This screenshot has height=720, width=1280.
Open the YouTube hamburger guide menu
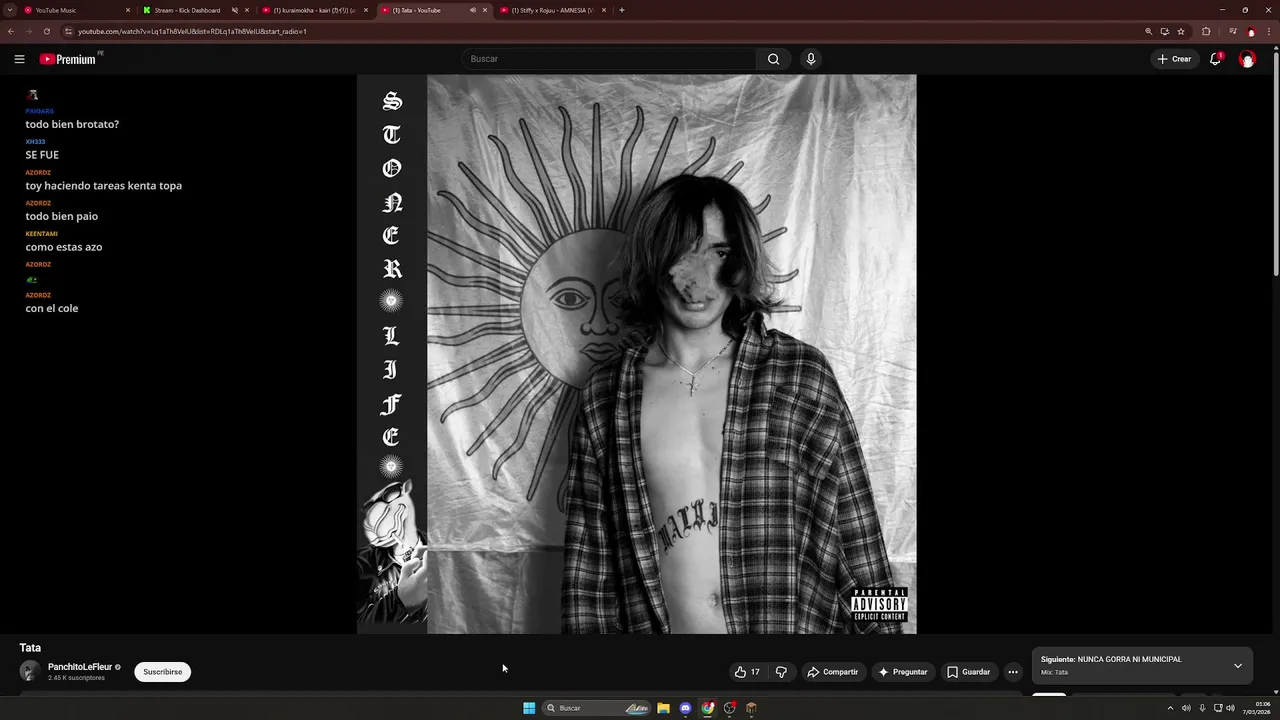19,59
